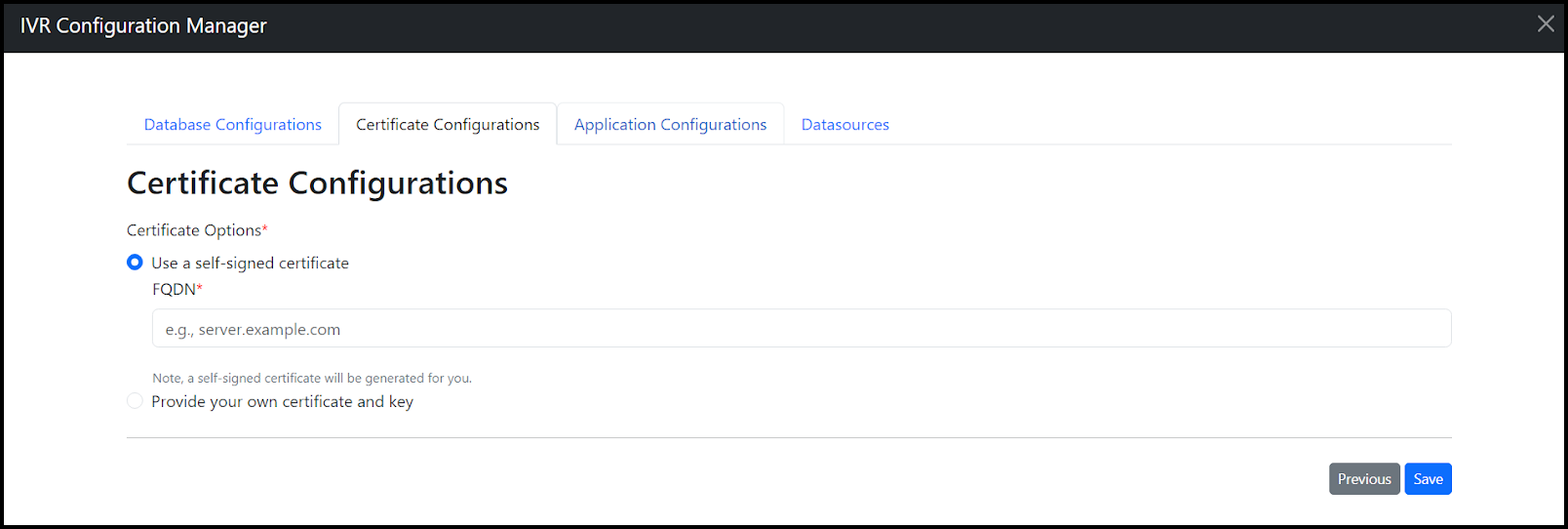Click the 'Provide your own certificate and key' label text

point(282,402)
